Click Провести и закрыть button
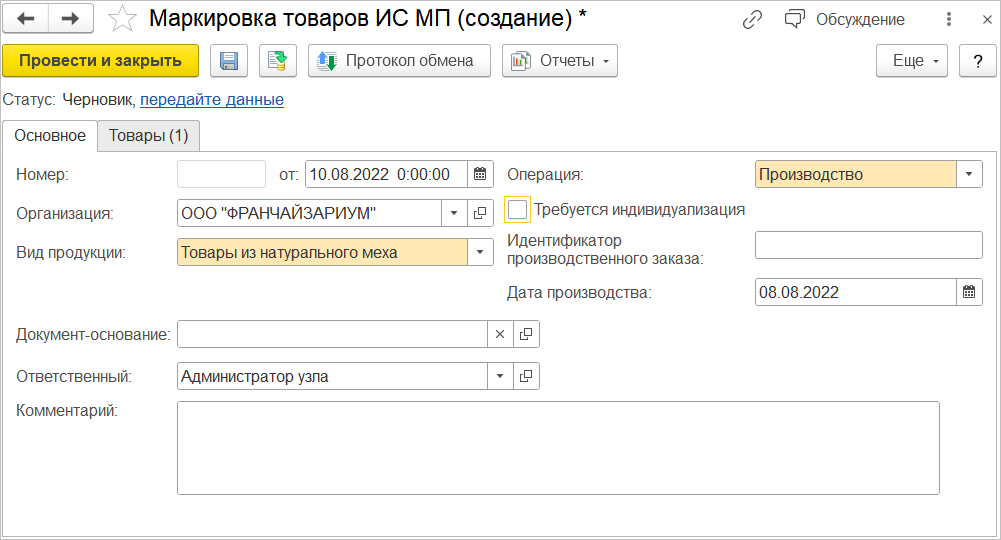 point(100,61)
